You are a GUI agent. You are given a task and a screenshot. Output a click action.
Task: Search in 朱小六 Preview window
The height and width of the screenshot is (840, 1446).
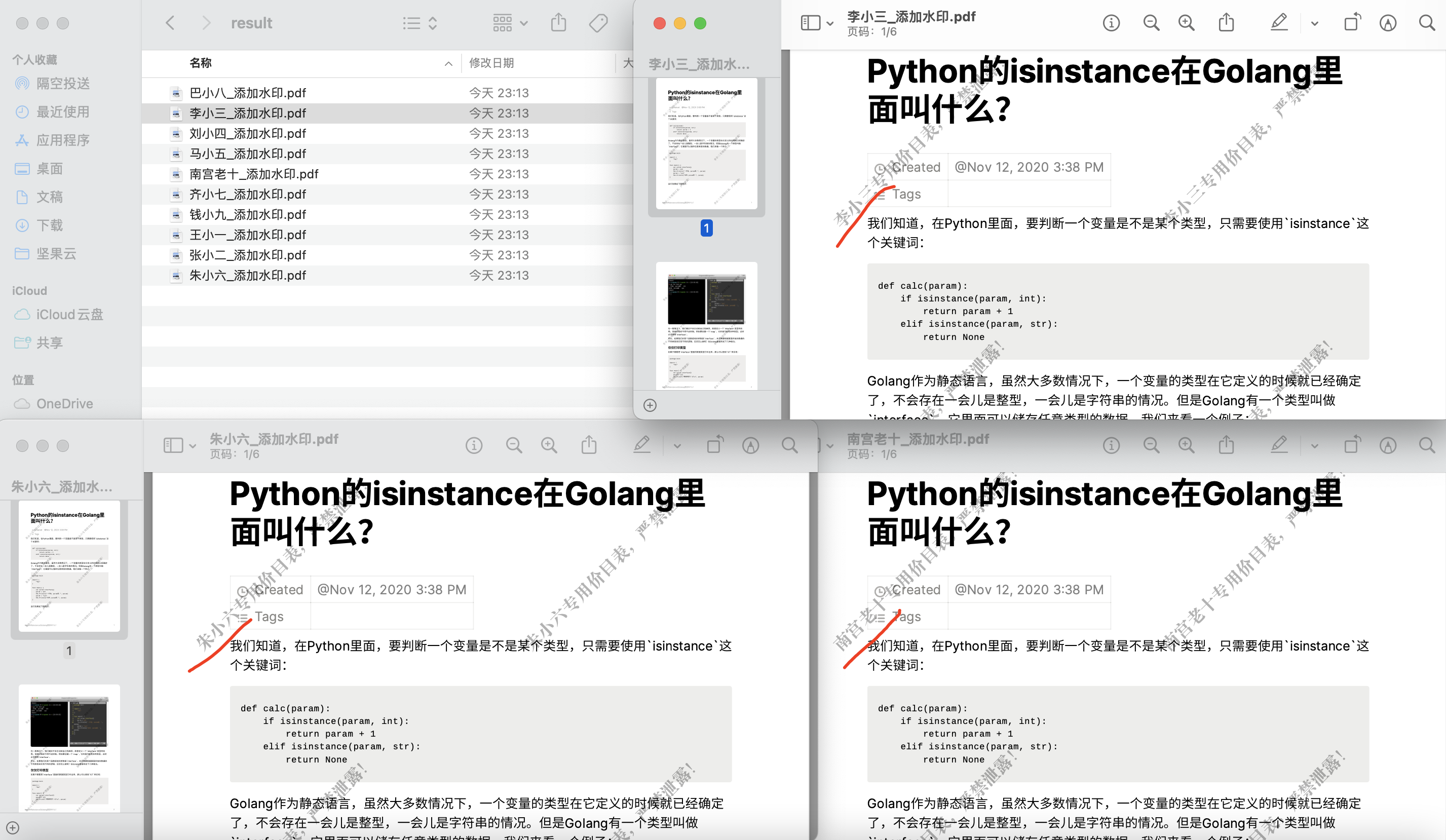(789, 445)
